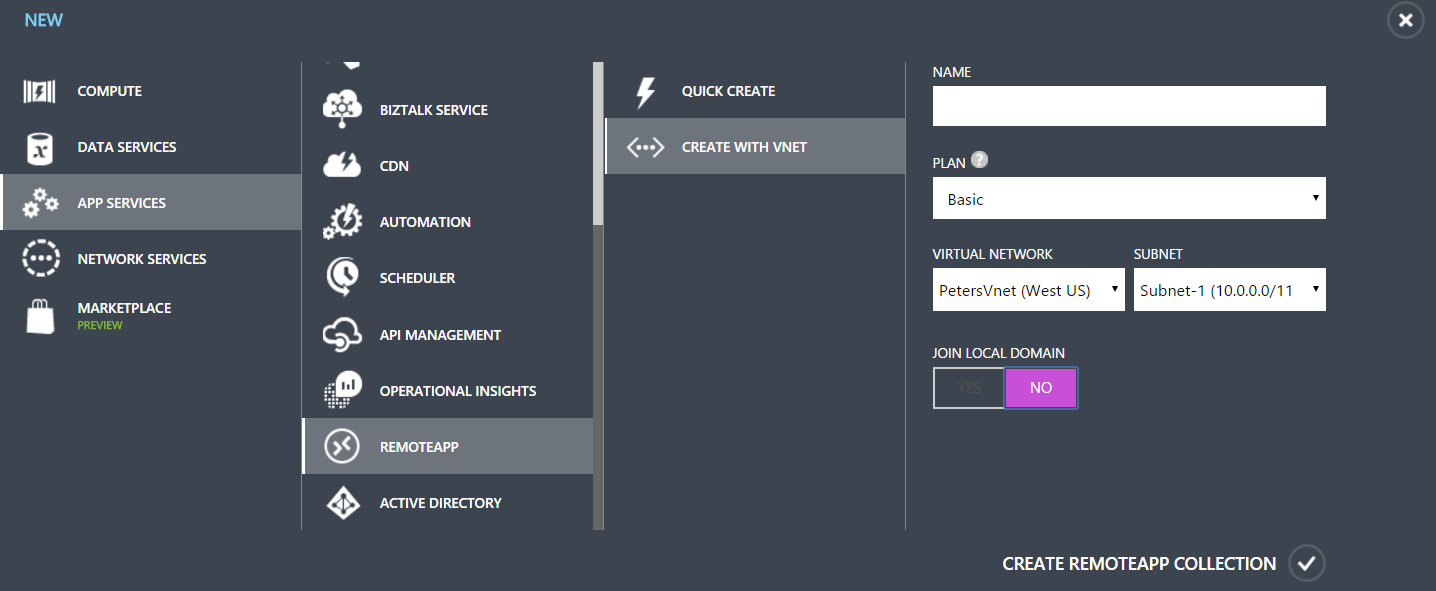Click the Network Services dotted circle icon

pyautogui.click(x=40, y=259)
